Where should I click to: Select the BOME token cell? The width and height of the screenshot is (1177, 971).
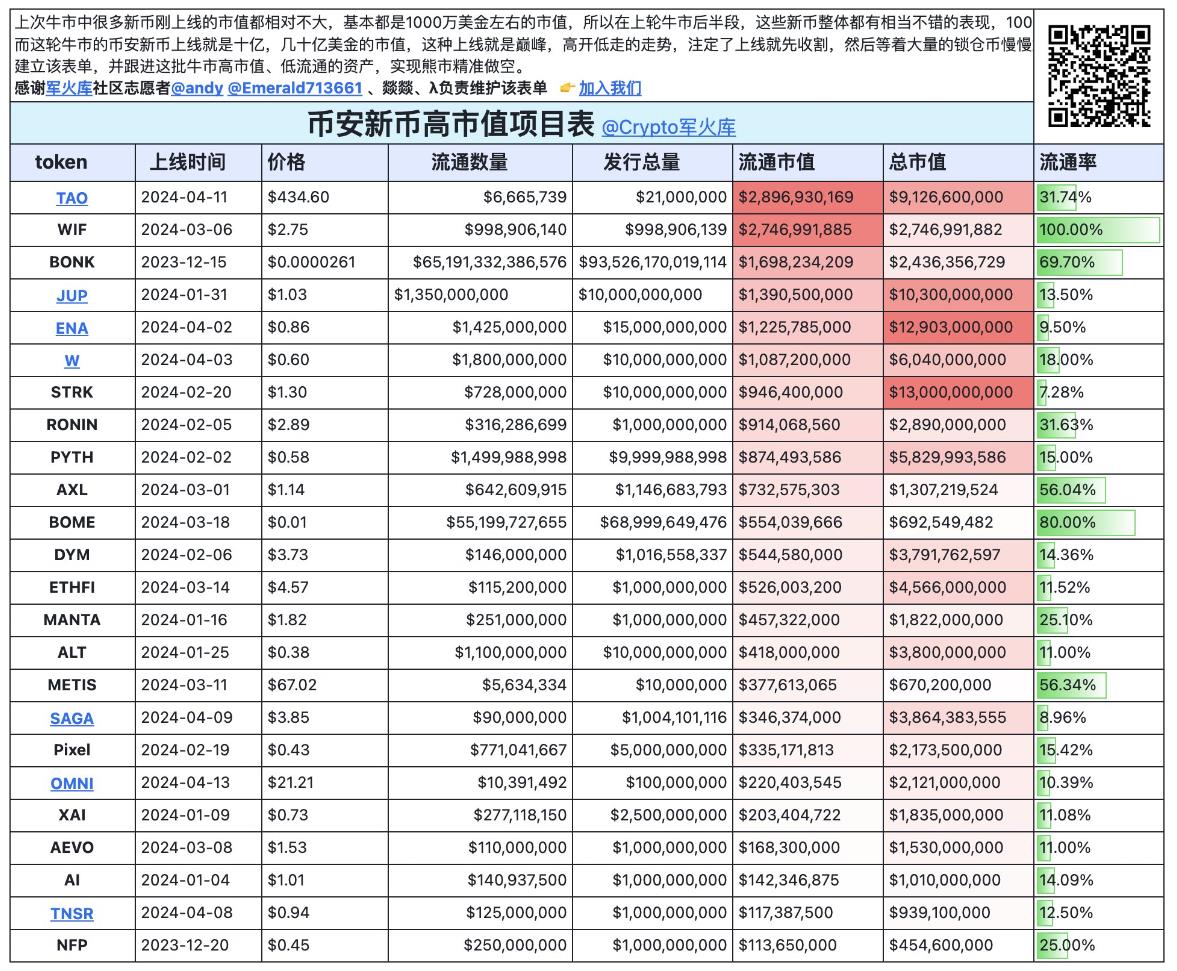pos(72,522)
